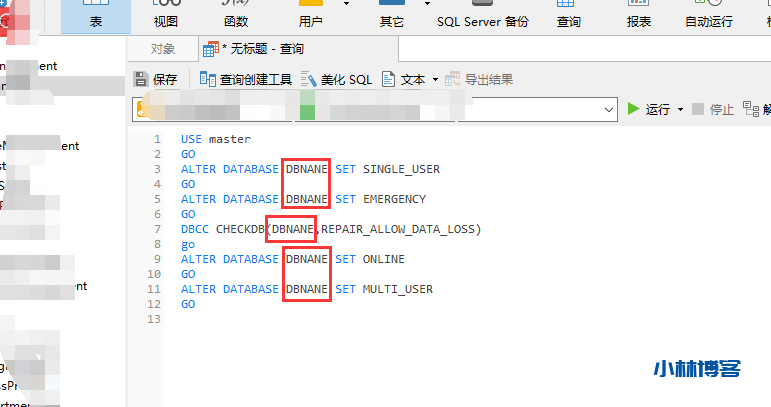Click the 保存 (Save) button
This screenshot has height=407, width=771.
(156, 79)
